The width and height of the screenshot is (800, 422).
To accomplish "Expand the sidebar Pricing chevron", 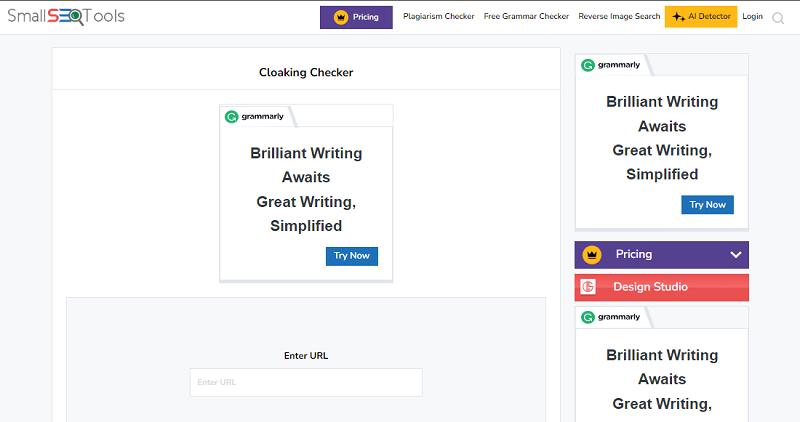I will click(736, 255).
